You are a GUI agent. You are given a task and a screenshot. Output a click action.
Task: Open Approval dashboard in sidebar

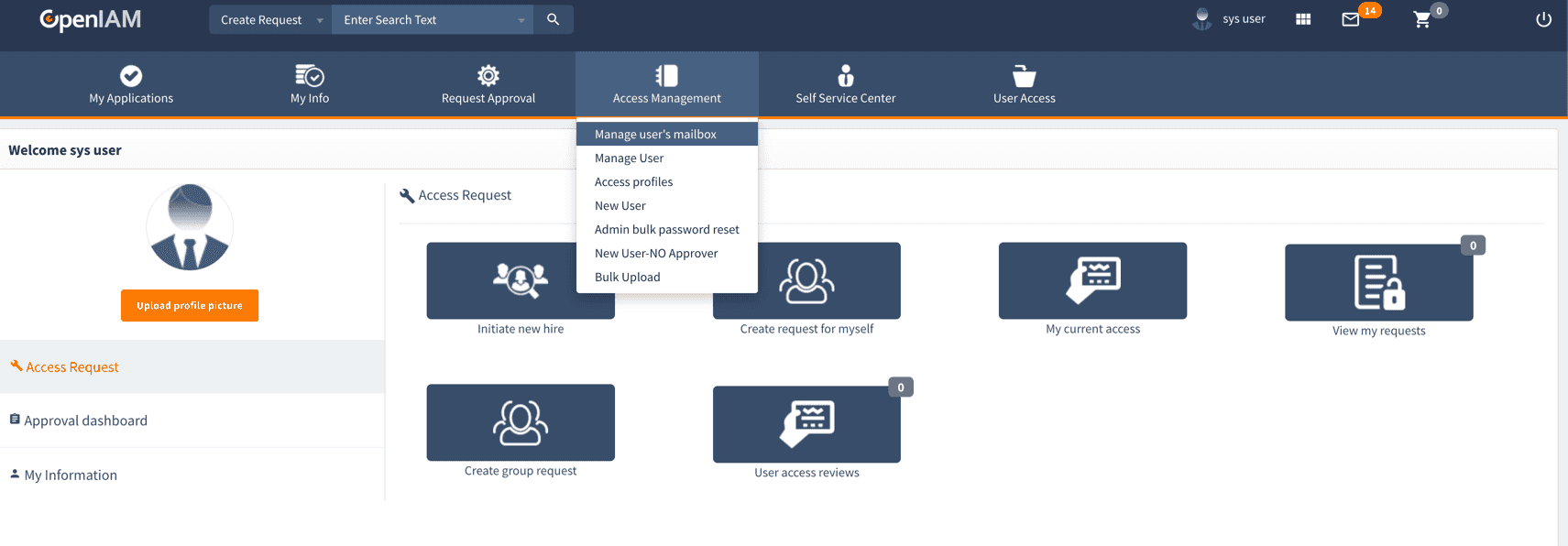pyautogui.click(x=85, y=420)
